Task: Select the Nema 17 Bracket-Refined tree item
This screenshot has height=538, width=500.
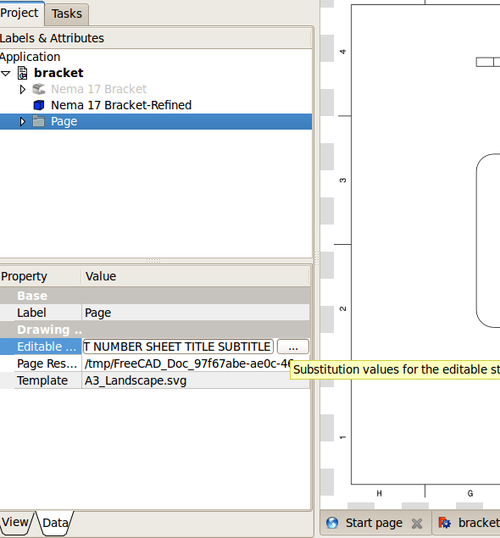Action: click(121, 105)
